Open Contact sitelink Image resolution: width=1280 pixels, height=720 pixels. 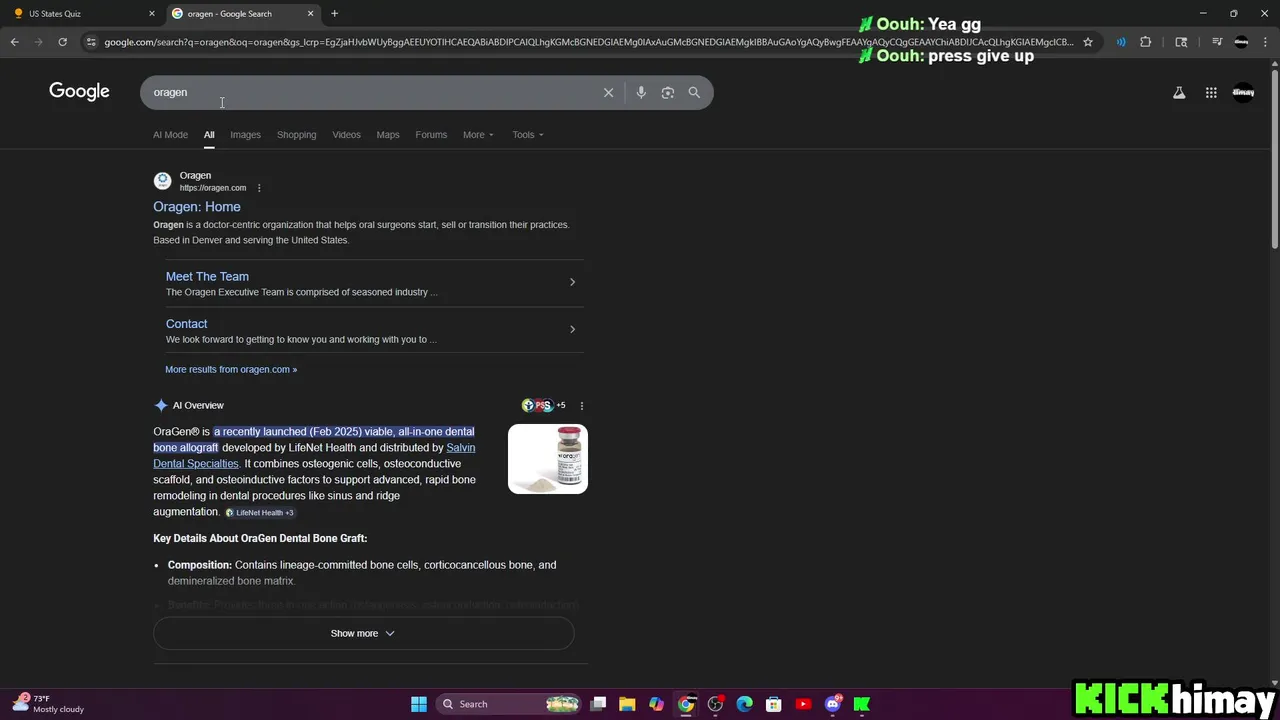tap(186, 324)
